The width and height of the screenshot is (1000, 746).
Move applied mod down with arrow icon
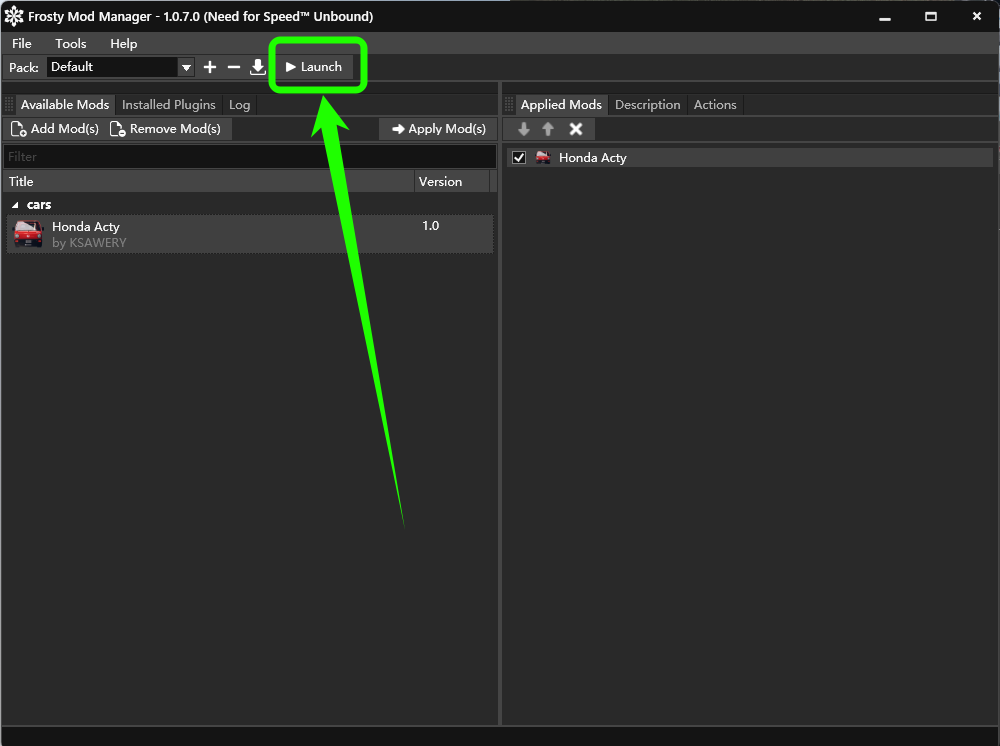tap(524, 129)
